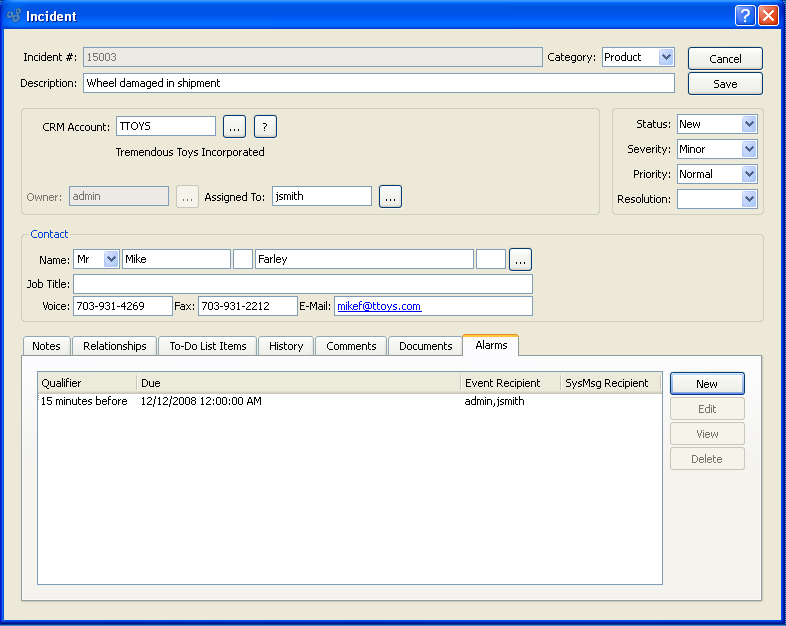786x626 pixels.
Task: Click the Description text field
Action: pos(378,84)
